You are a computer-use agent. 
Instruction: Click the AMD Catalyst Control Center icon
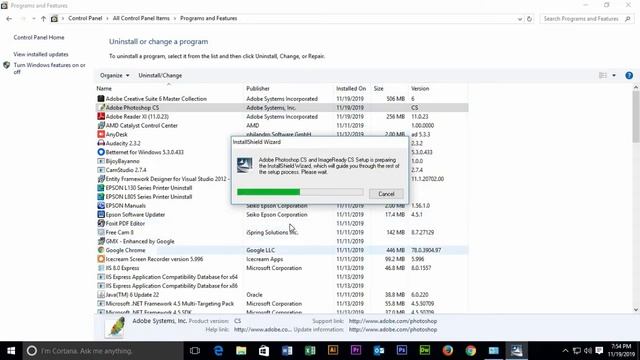pos(101,125)
